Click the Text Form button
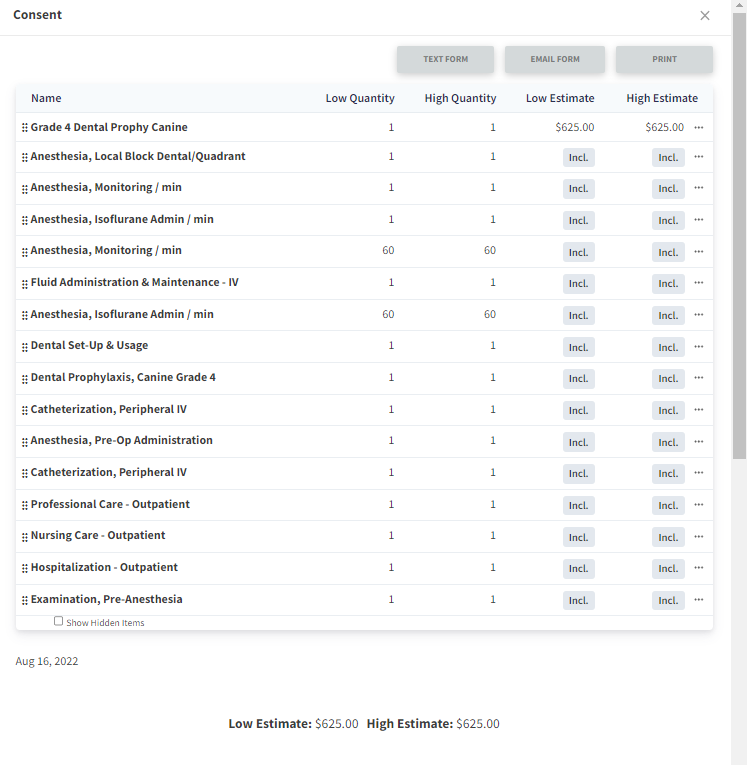 click(x=445, y=60)
